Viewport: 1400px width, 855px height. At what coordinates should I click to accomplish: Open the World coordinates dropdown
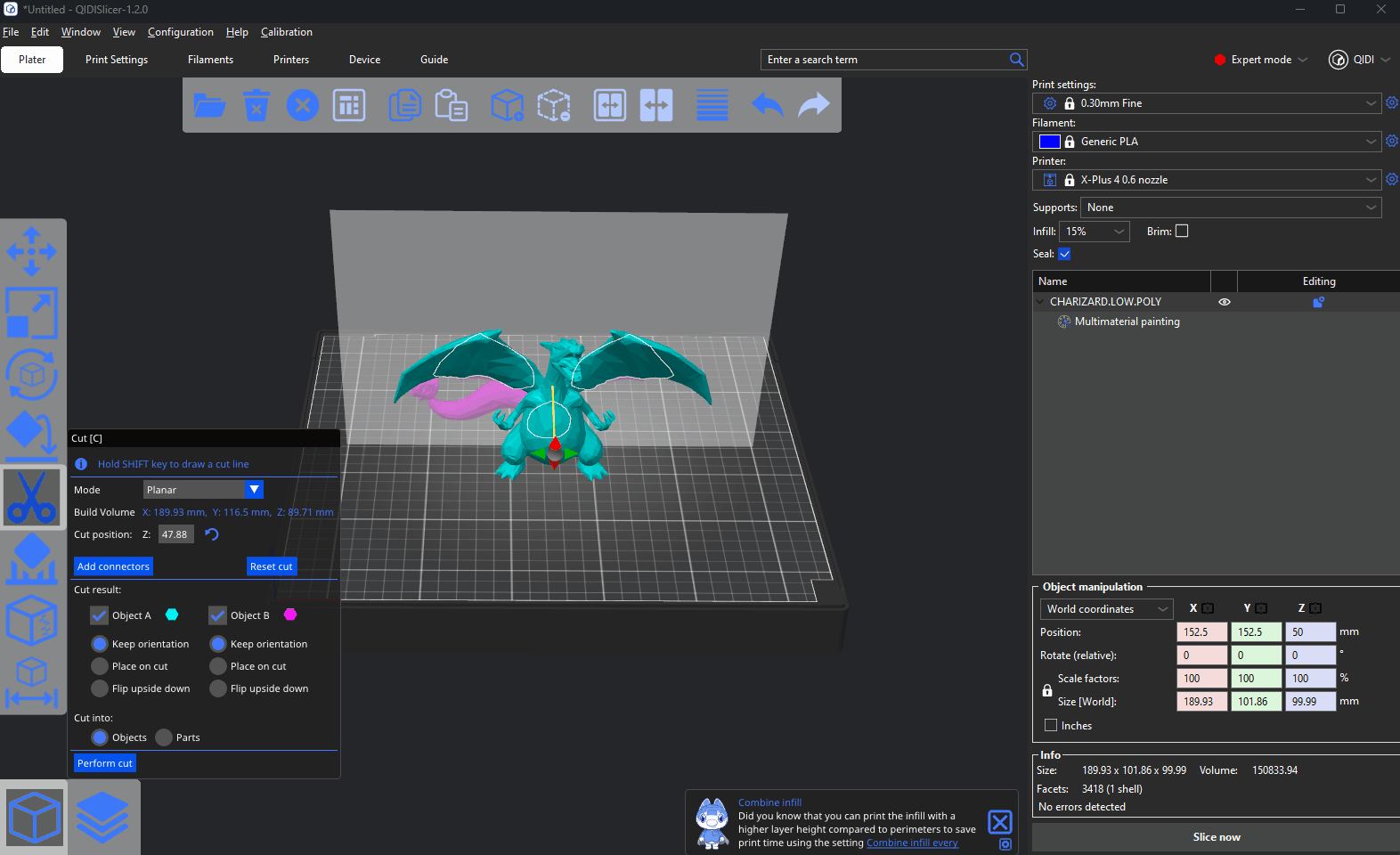tap(1106, 609)
